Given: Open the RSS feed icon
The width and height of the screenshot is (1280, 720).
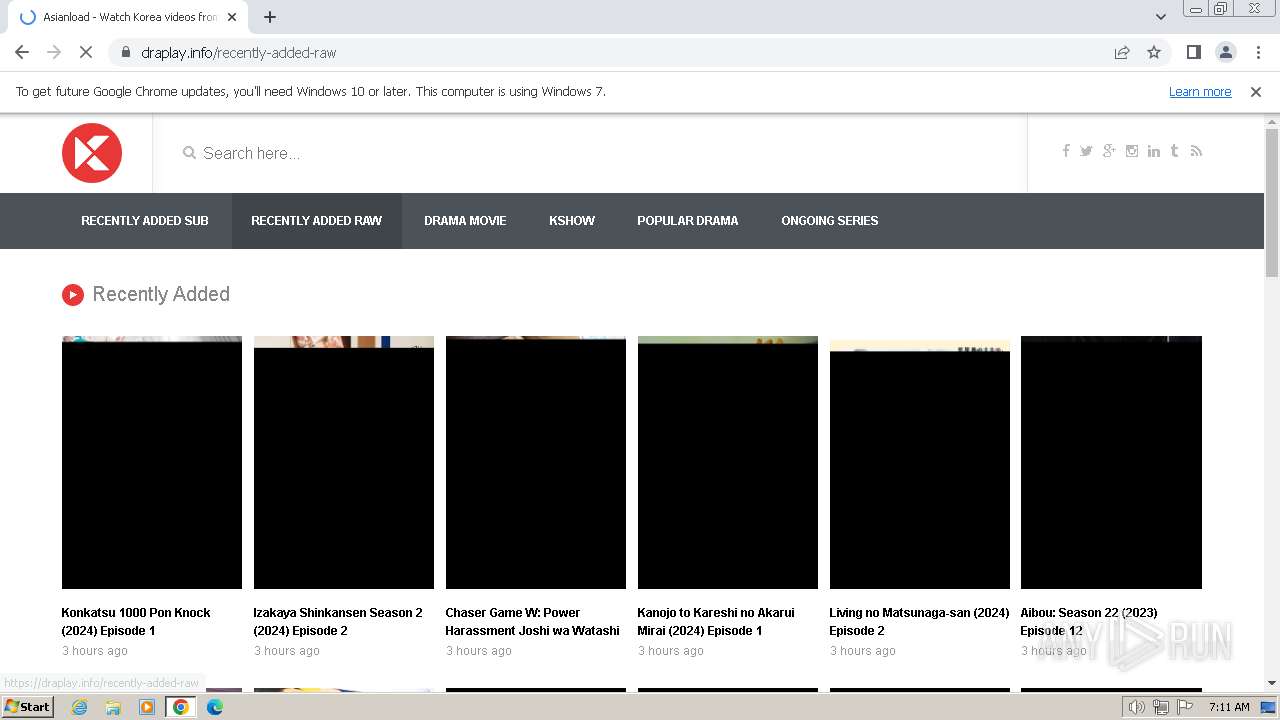Looking at the screenshot, I should [1196, 151].
